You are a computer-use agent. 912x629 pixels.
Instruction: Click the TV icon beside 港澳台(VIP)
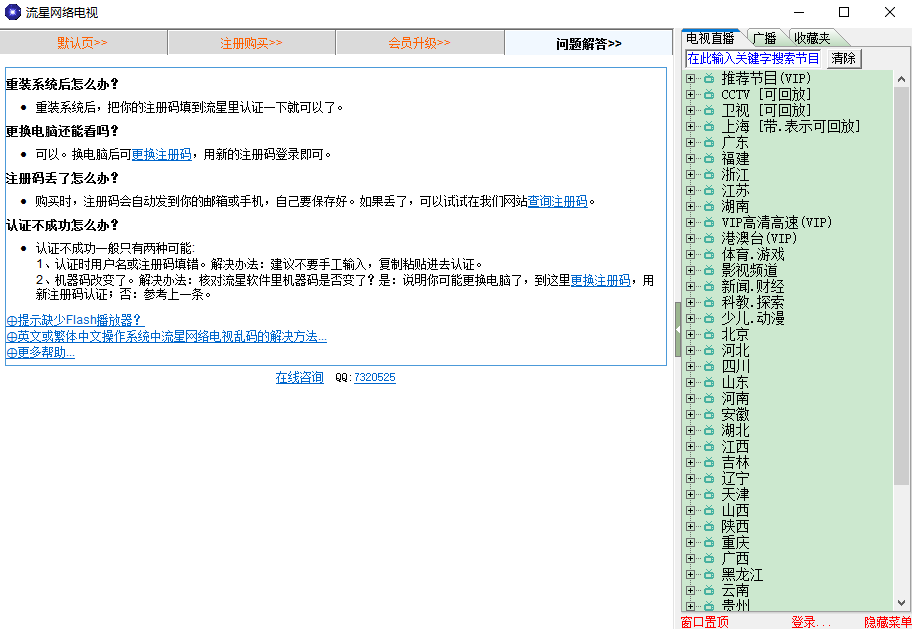(709, 238)
